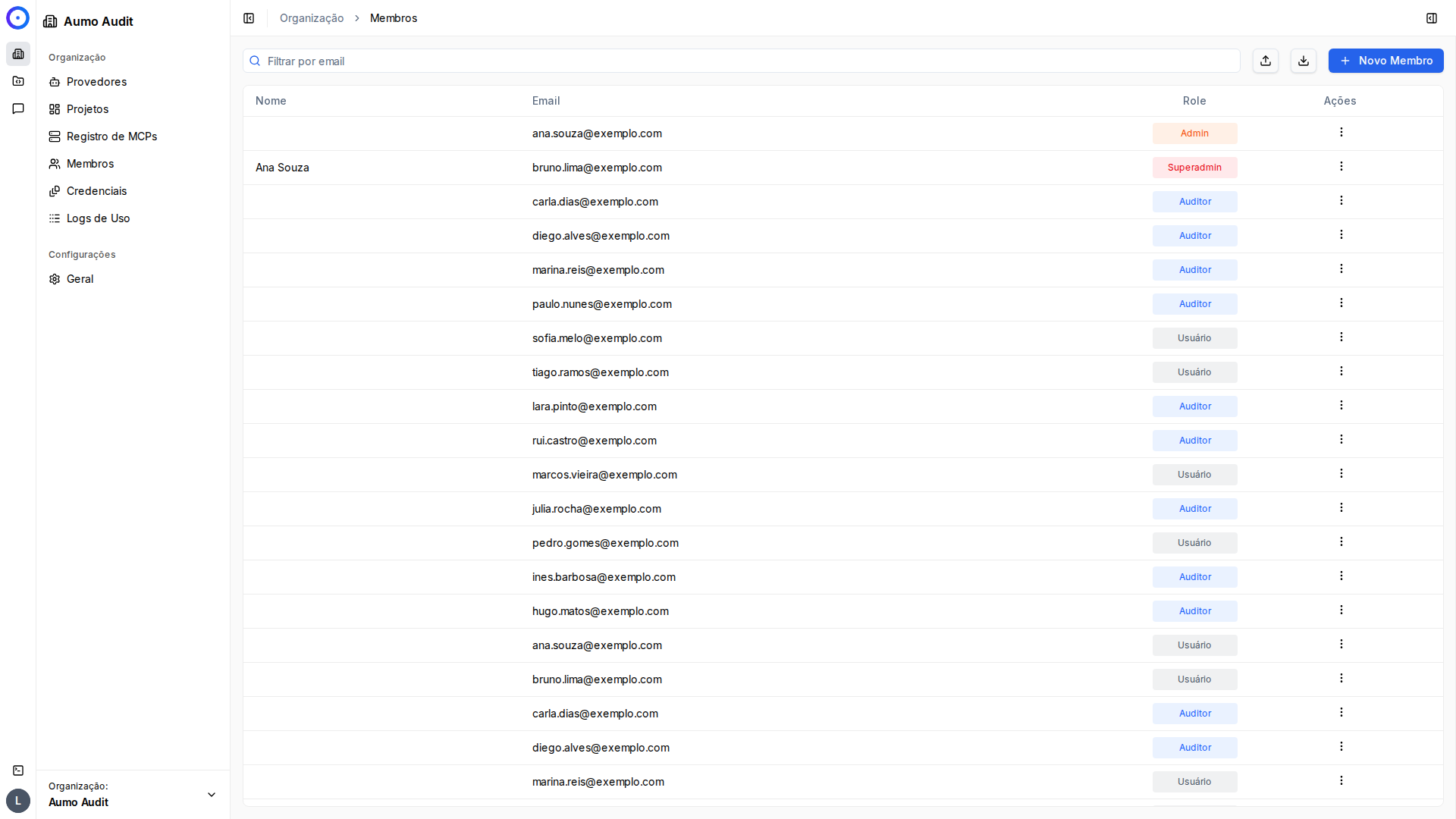Click the Admin role badge
The width and height of the screenshot is (1456, 819).
click(x=1194, y=133)
